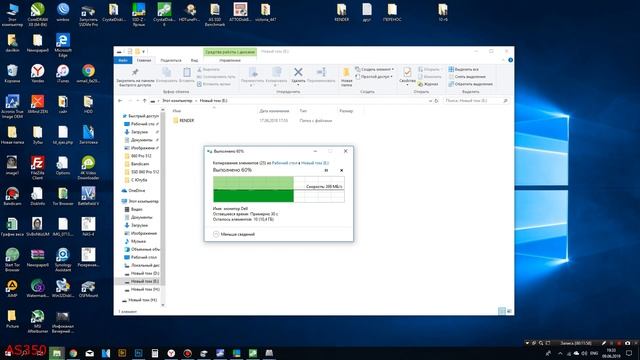This screenshot has width=640, height=360.
Task: Select the Yandex browser desktop icon
Action: pyautogui.click(x=38, y=73)
